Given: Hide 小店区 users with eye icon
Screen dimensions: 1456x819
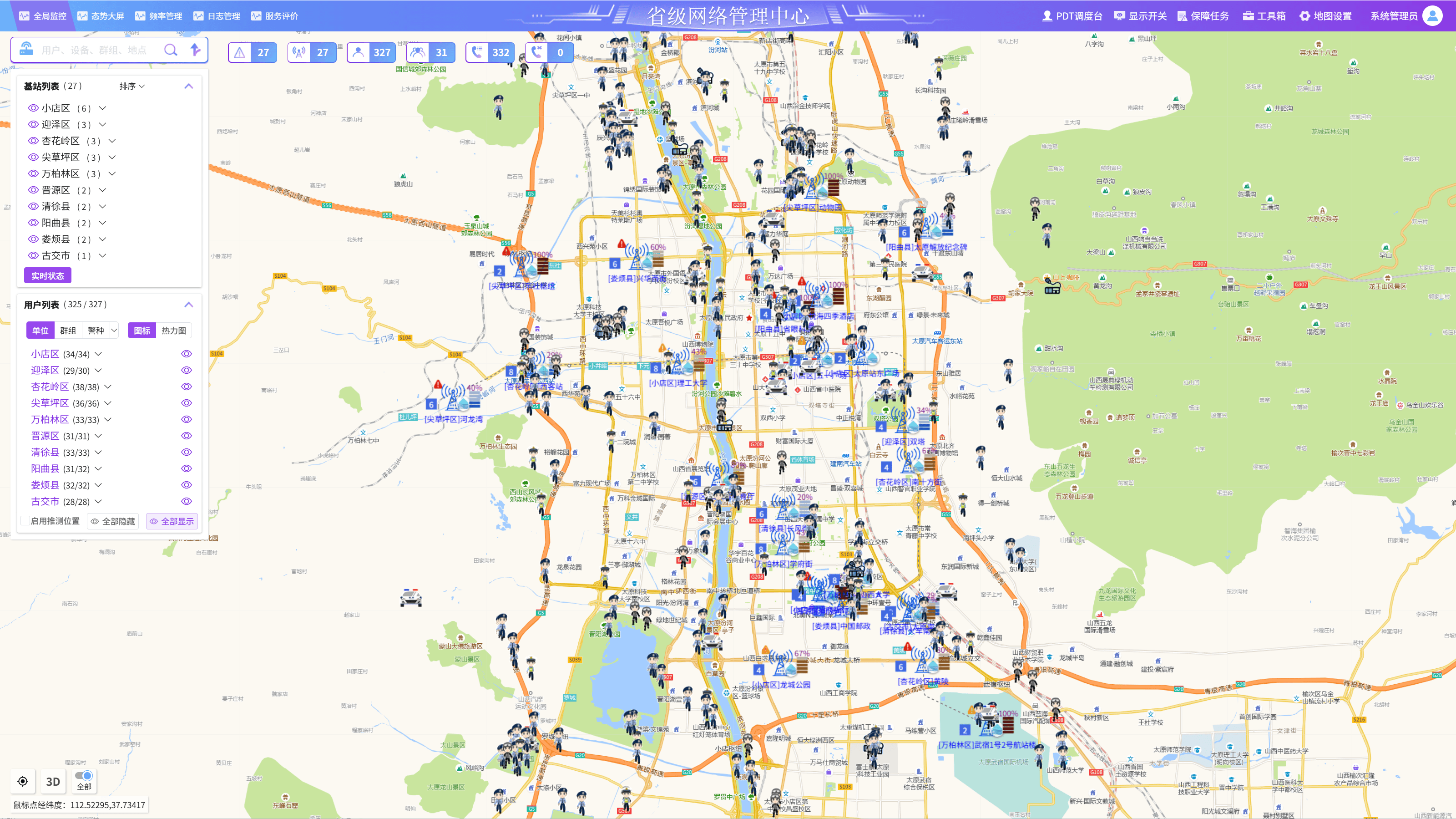Looking at the screenshot, I should (187, 354).
